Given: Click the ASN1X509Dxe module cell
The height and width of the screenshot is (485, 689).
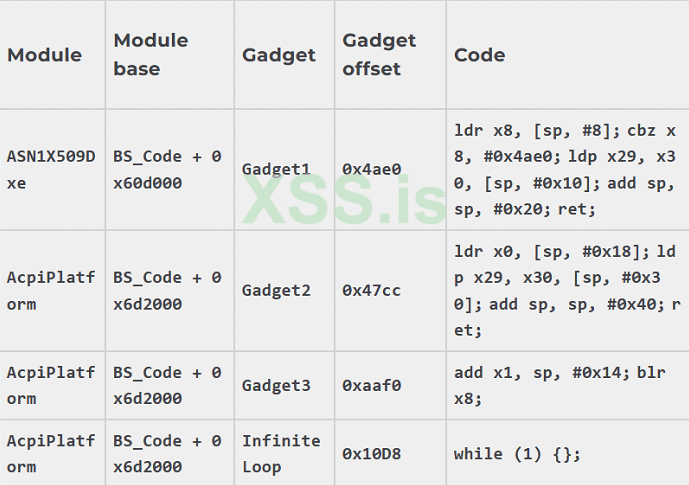Looking at the screenshot, I should point(52,170).
